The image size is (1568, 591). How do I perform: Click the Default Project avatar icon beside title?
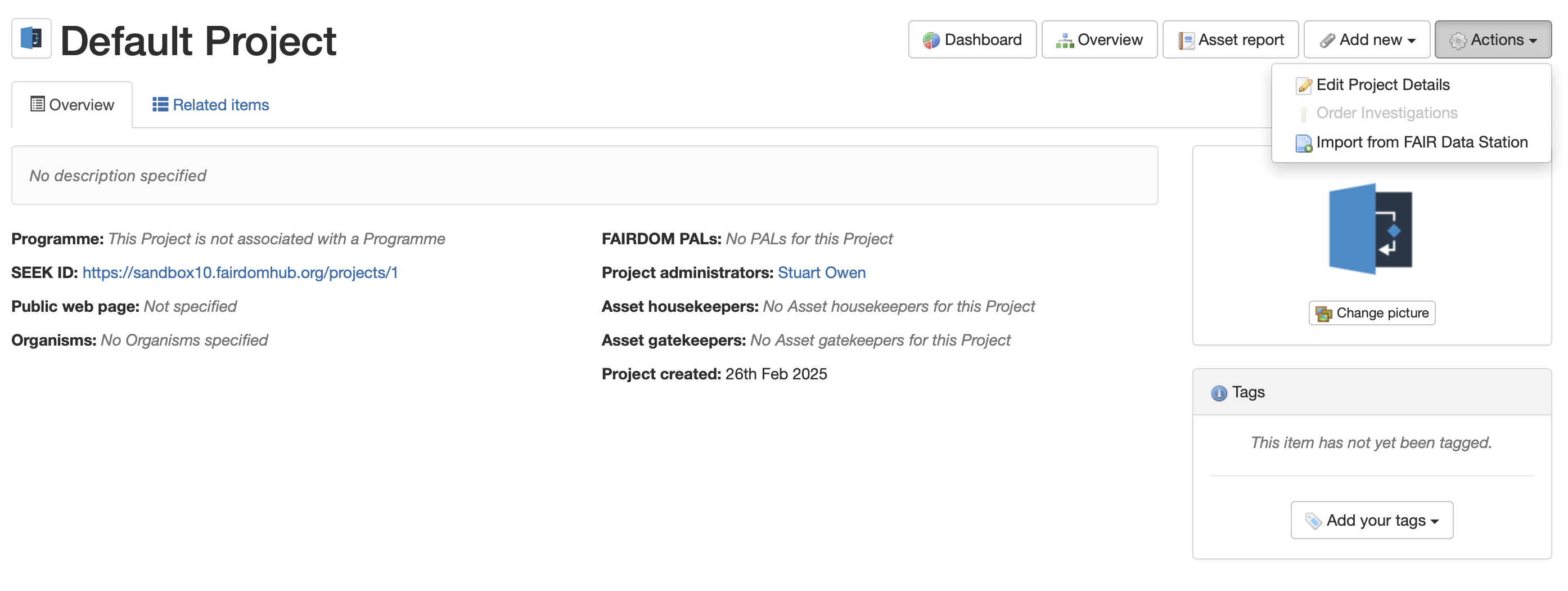coord(31,39)
